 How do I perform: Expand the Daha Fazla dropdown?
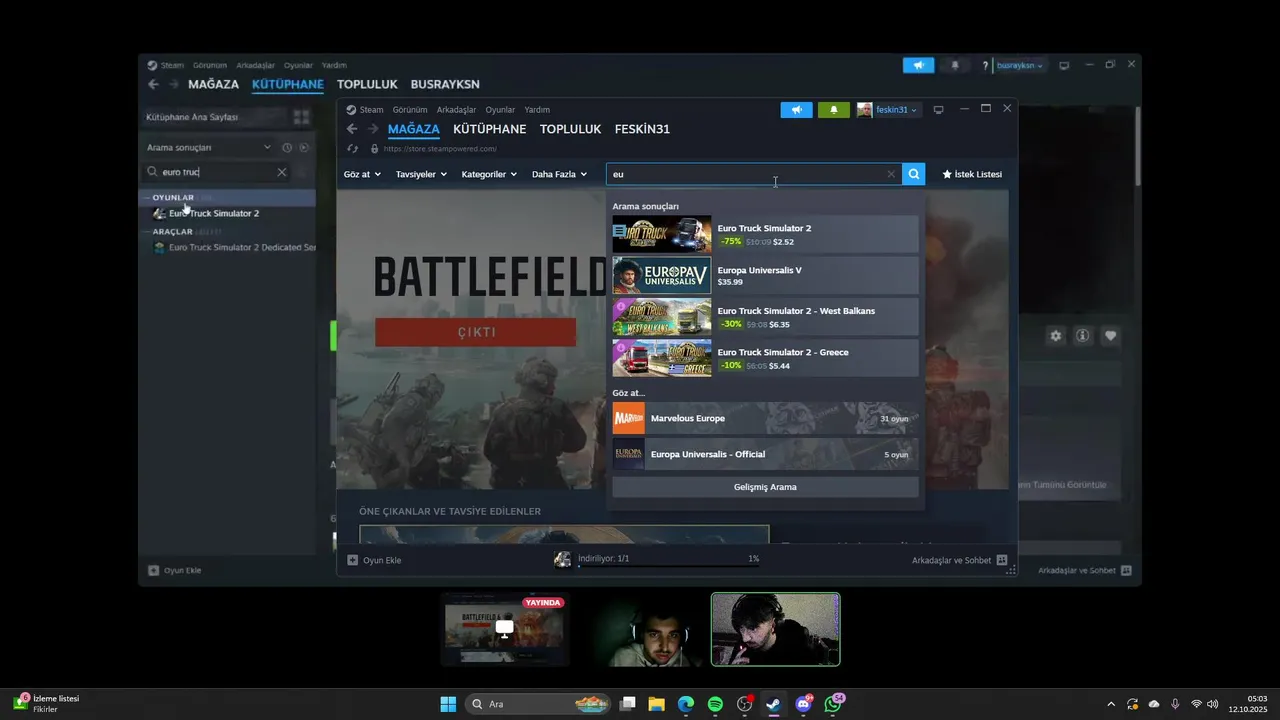click(559, 174)
